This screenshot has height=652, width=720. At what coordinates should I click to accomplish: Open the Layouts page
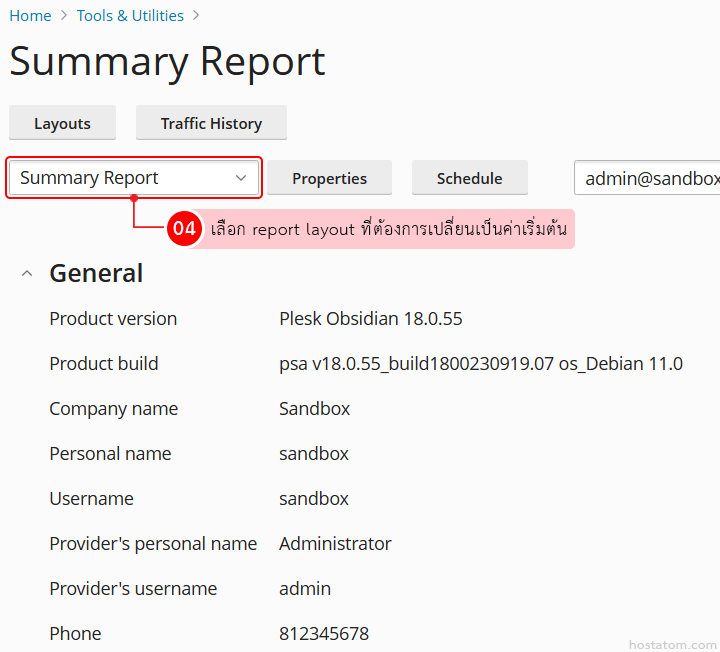pos(62,124)
